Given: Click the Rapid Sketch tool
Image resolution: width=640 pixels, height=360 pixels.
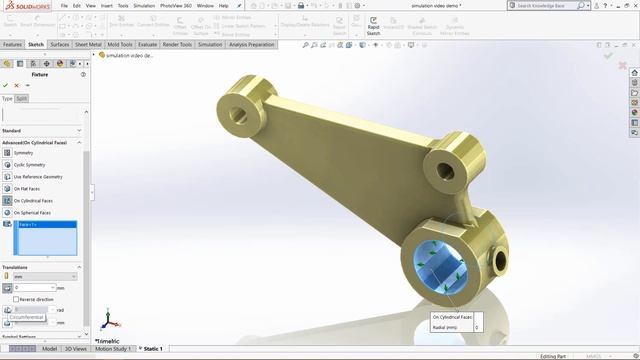Looking at the screenshot, I should (x=373, y=26).
